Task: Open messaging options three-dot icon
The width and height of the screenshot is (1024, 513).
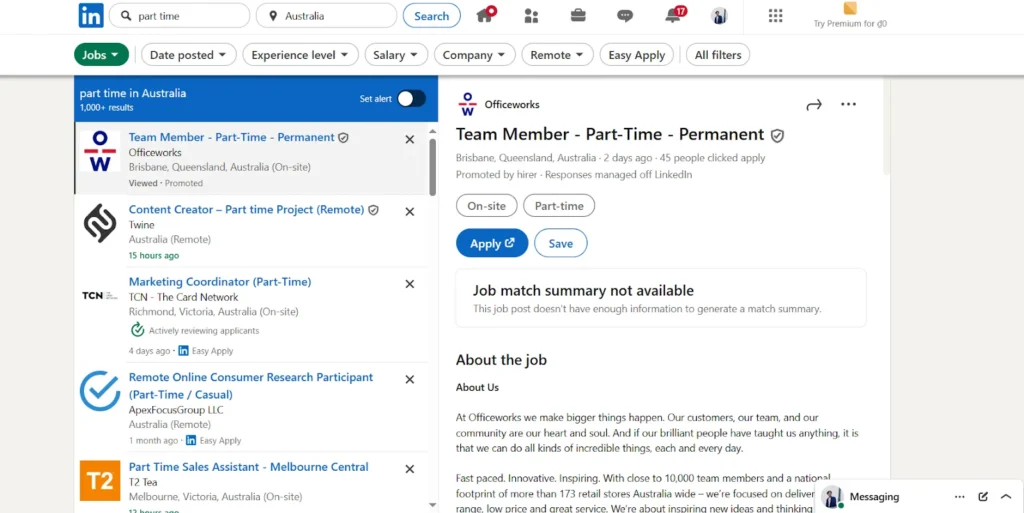Action: pos(959,497)
